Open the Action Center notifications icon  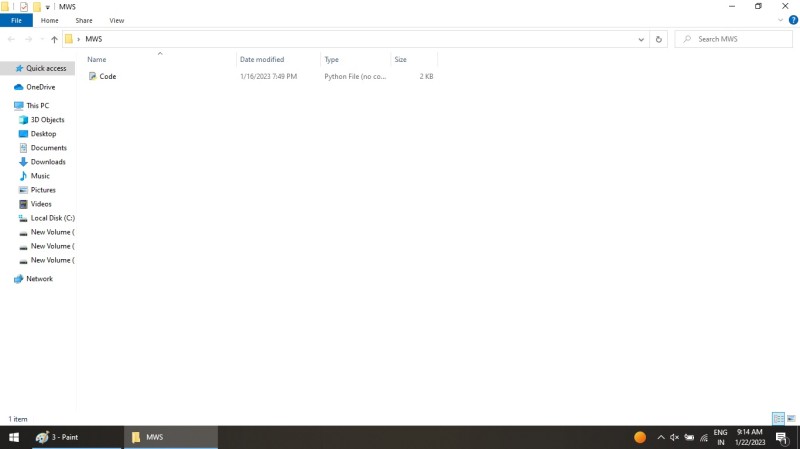[782, 437]
